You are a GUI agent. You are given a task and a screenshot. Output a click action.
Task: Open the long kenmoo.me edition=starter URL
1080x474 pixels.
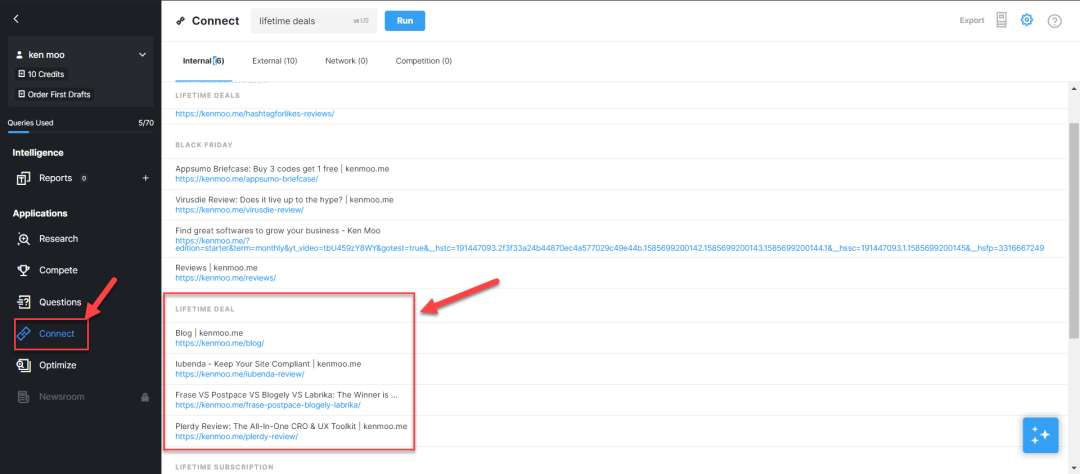pos(610,244)
